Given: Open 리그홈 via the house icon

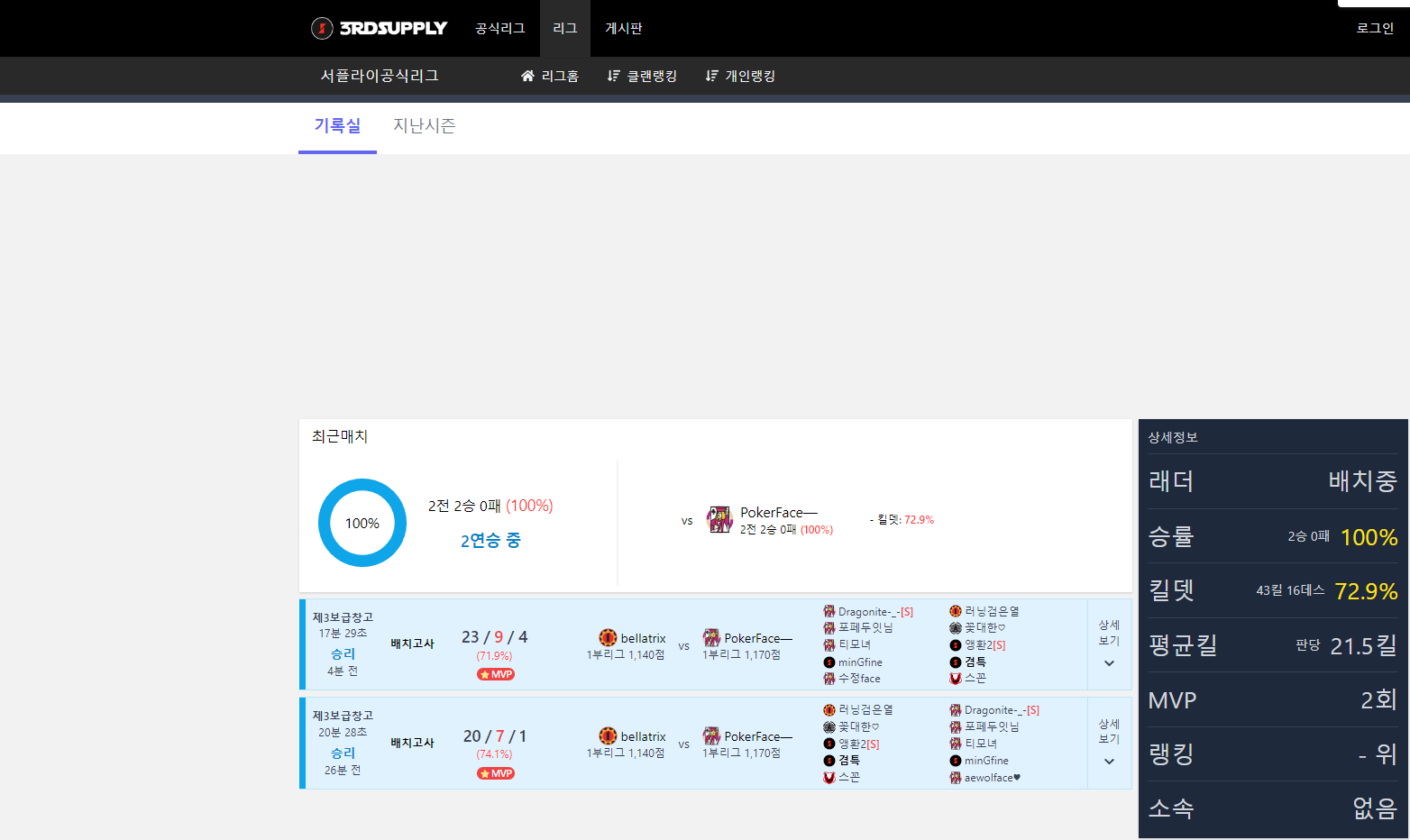Looking at the screenshot, I should pos(527,77).
